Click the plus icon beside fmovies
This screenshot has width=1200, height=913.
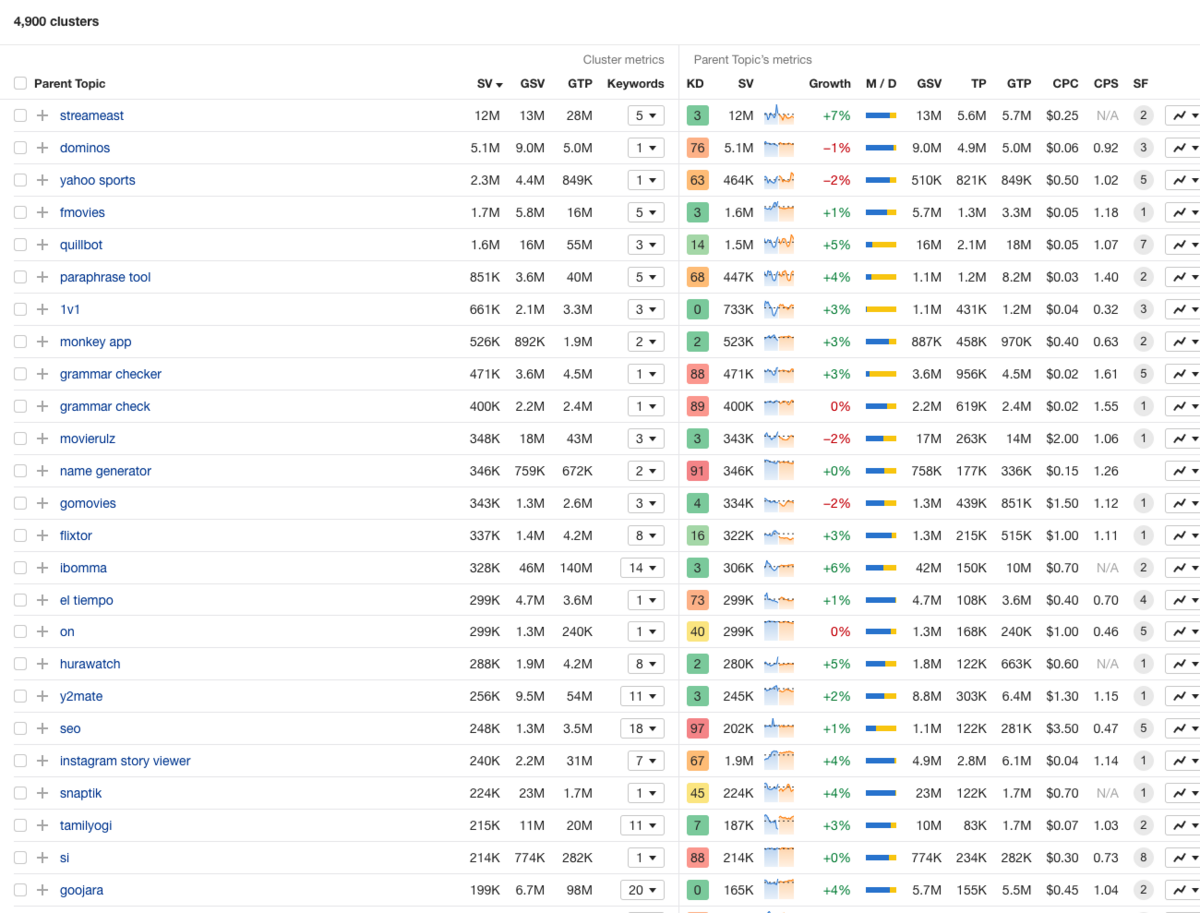tap(41, 212)
